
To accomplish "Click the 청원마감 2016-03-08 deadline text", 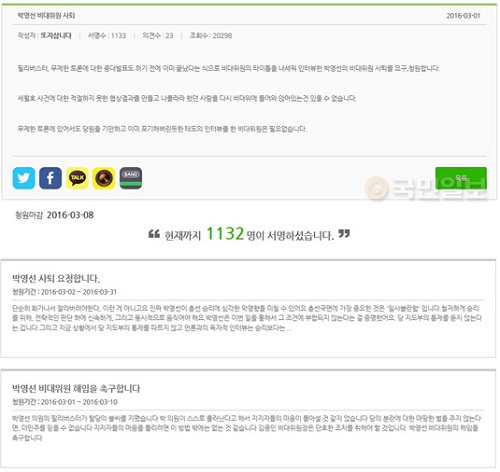I will (54, 215).
